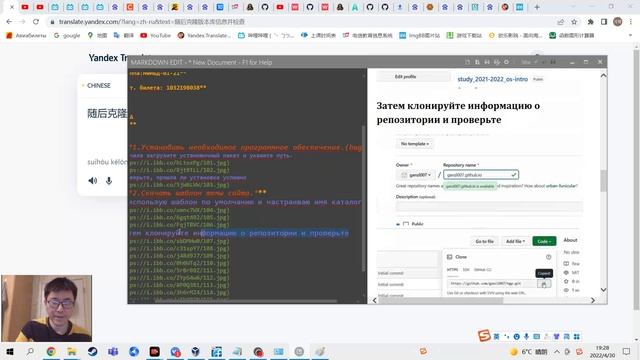Click the highlighted 'информацию о репозитории' line in editor
The image size is (640, 360).
239,233
